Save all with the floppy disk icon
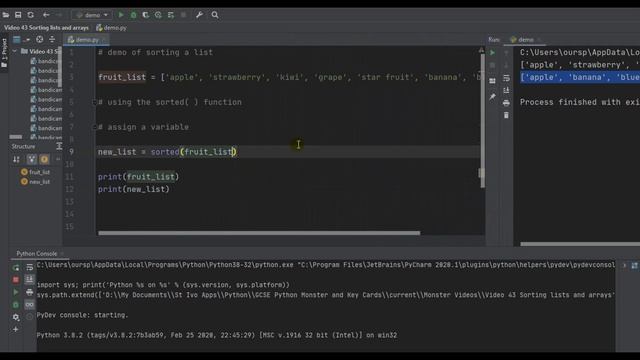 click(x=18, y=15)
